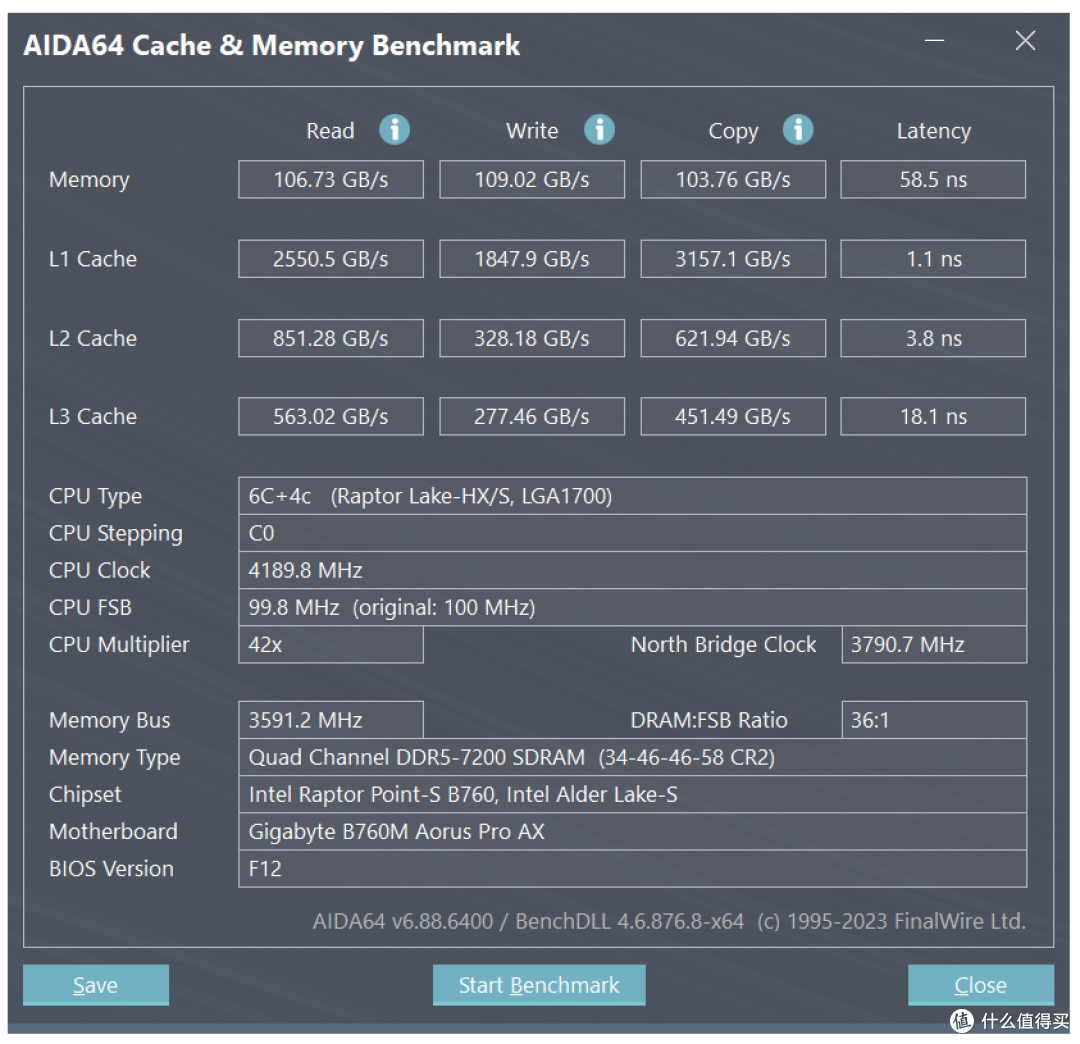The image size is (1080, 1044).
Task: Click the DRAM:FSB Ratio field 36:1
Action: [x=934, y=720]
